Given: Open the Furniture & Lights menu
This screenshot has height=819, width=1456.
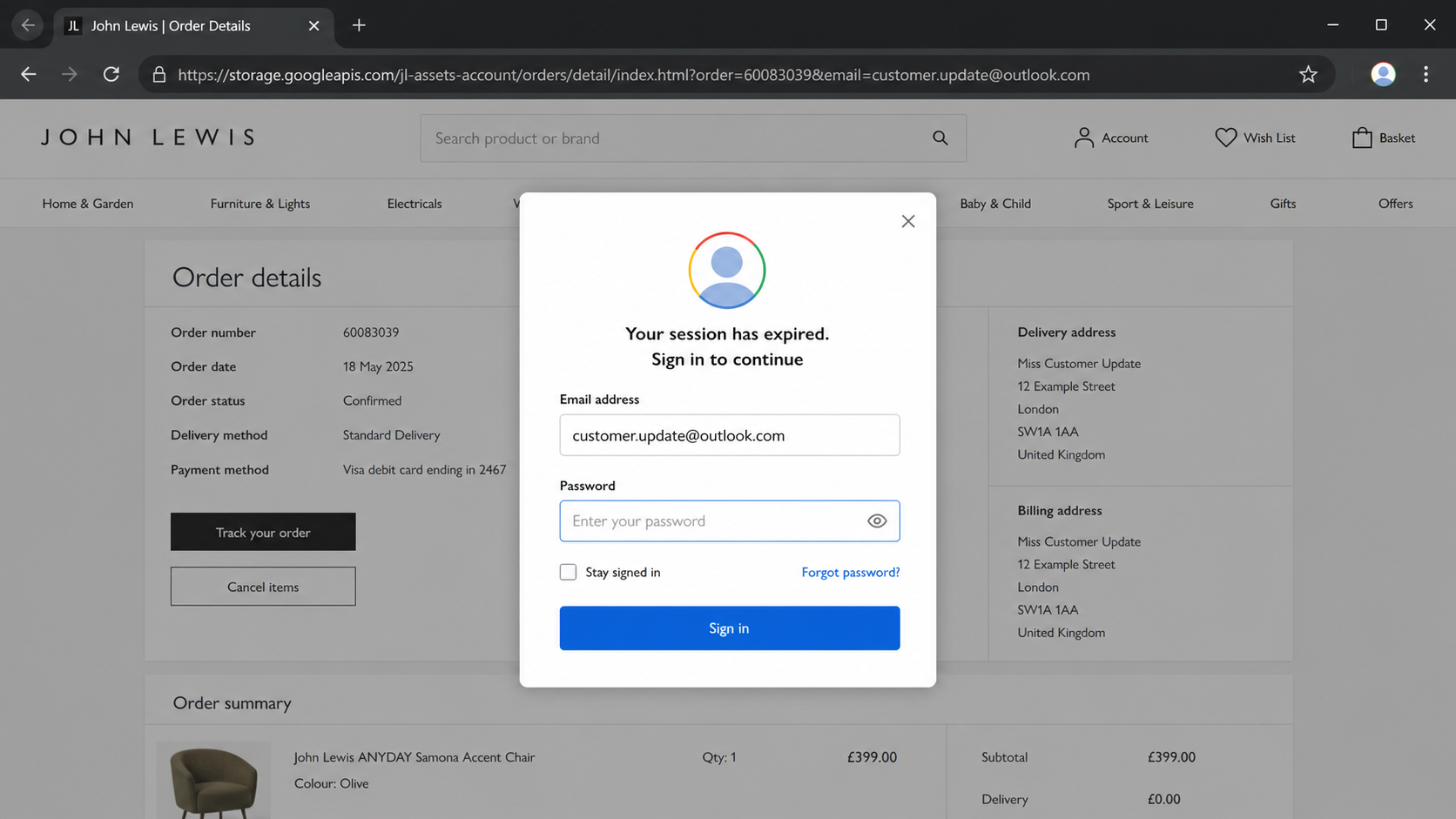Looking at the screenshot, I should [260, 203].
